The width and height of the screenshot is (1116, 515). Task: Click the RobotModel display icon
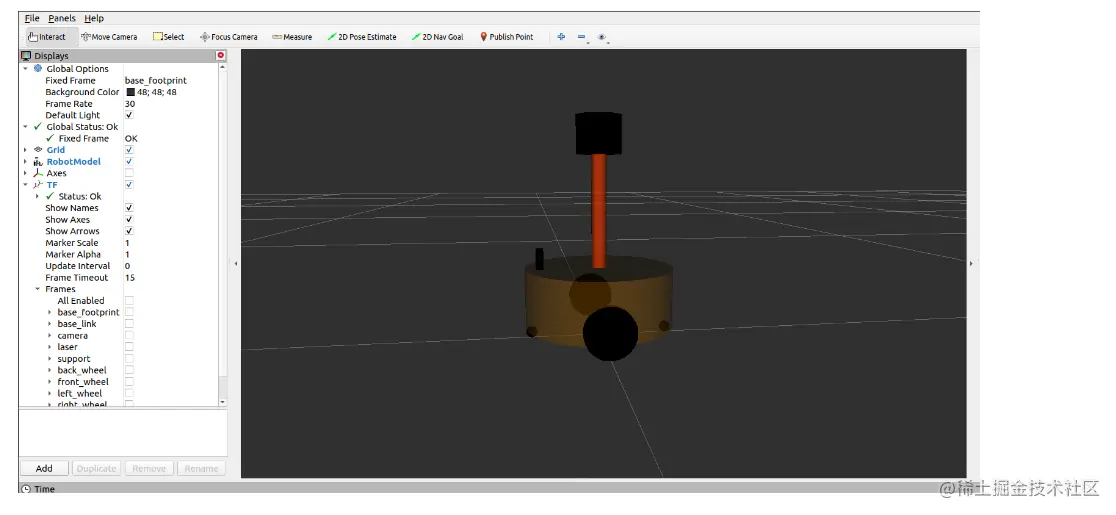[x=38, y=161]
